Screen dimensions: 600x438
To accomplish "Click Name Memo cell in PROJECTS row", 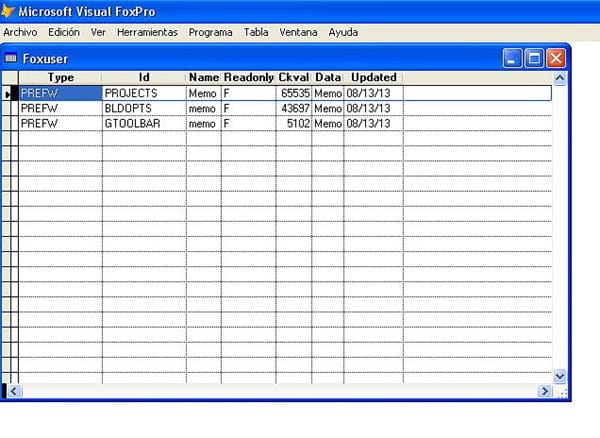I will pos(204,93).
